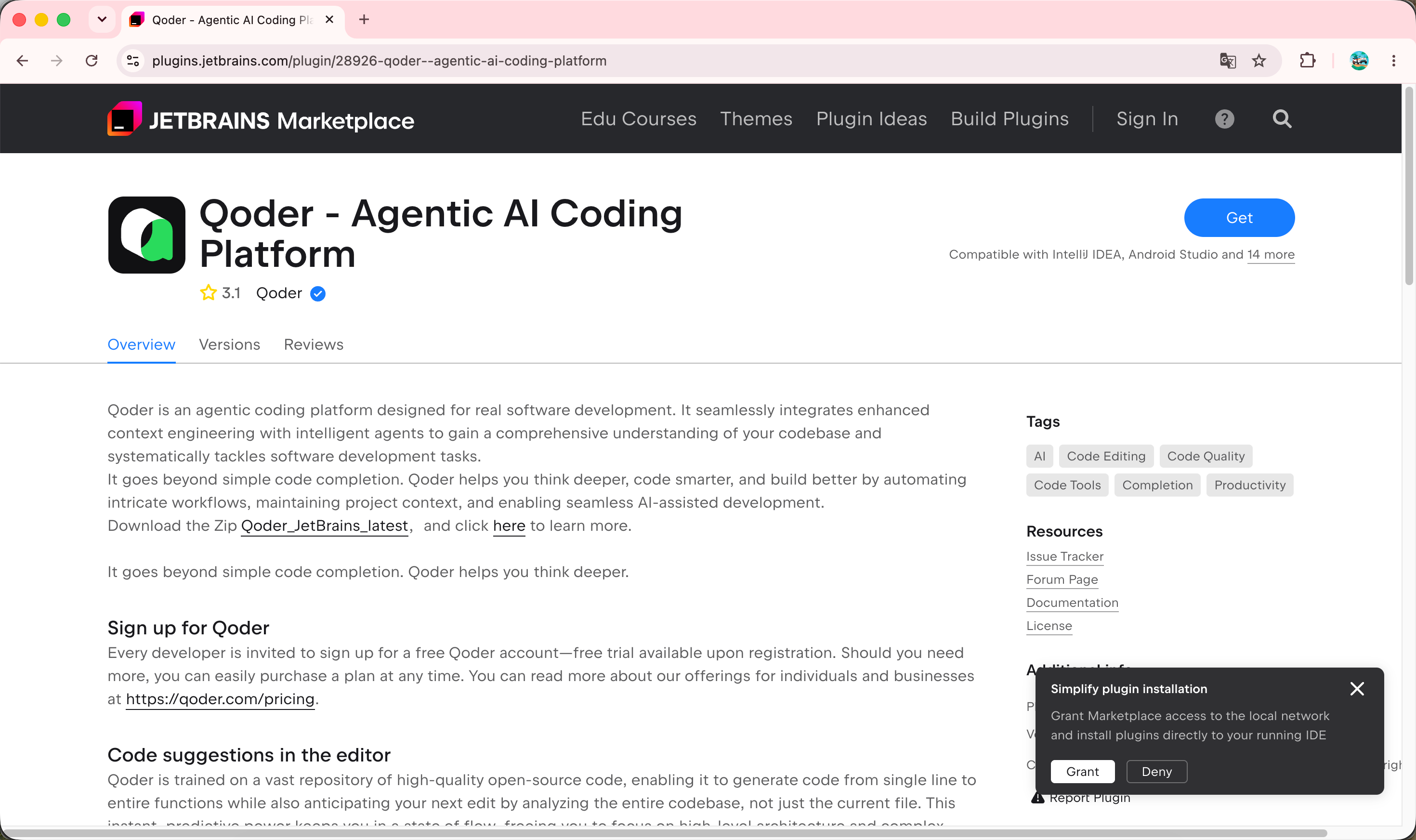Select the Code Editing tag
Screen dimensions: 1416x840
click(1106, 456)
